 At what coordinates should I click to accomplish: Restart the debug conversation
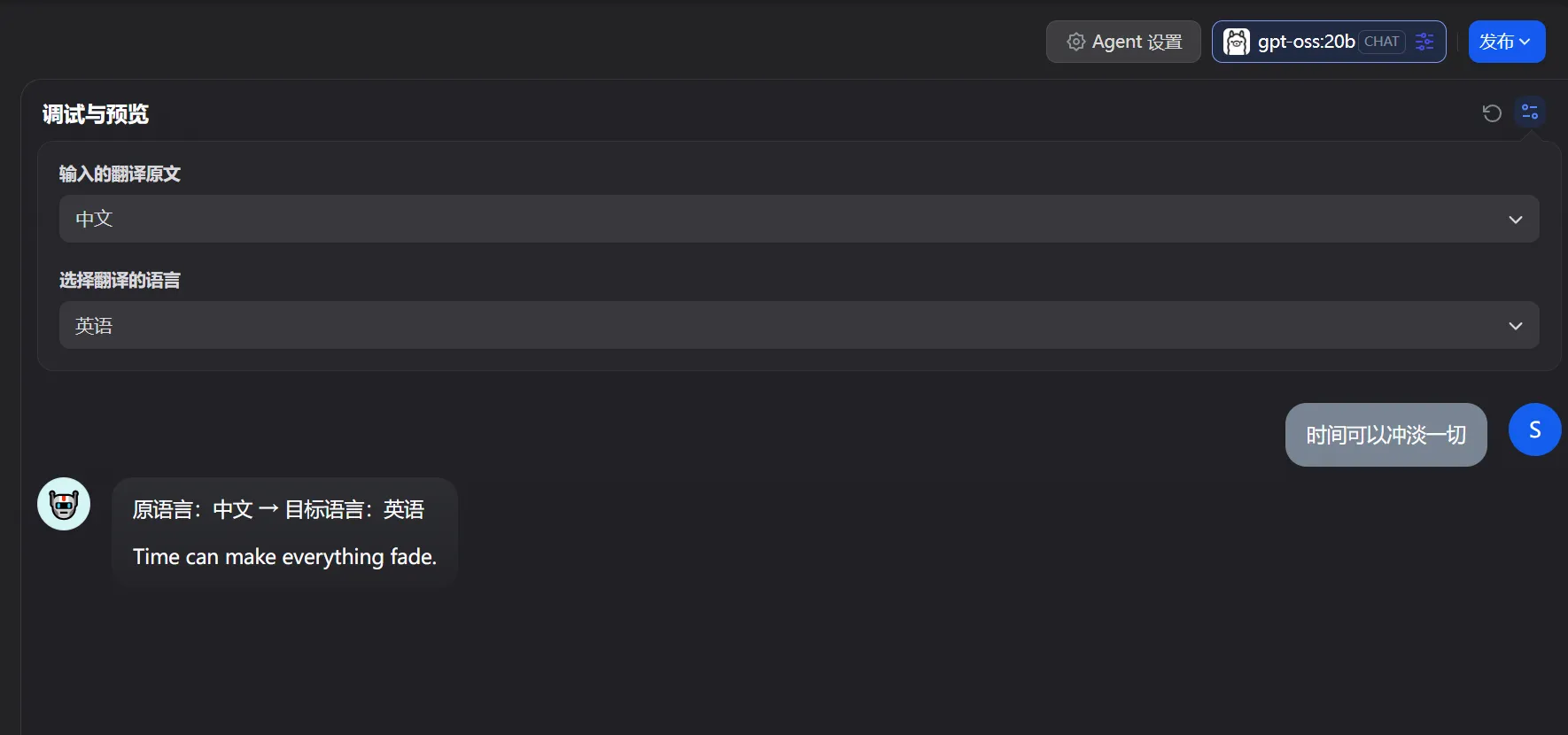pos(1492,112)
